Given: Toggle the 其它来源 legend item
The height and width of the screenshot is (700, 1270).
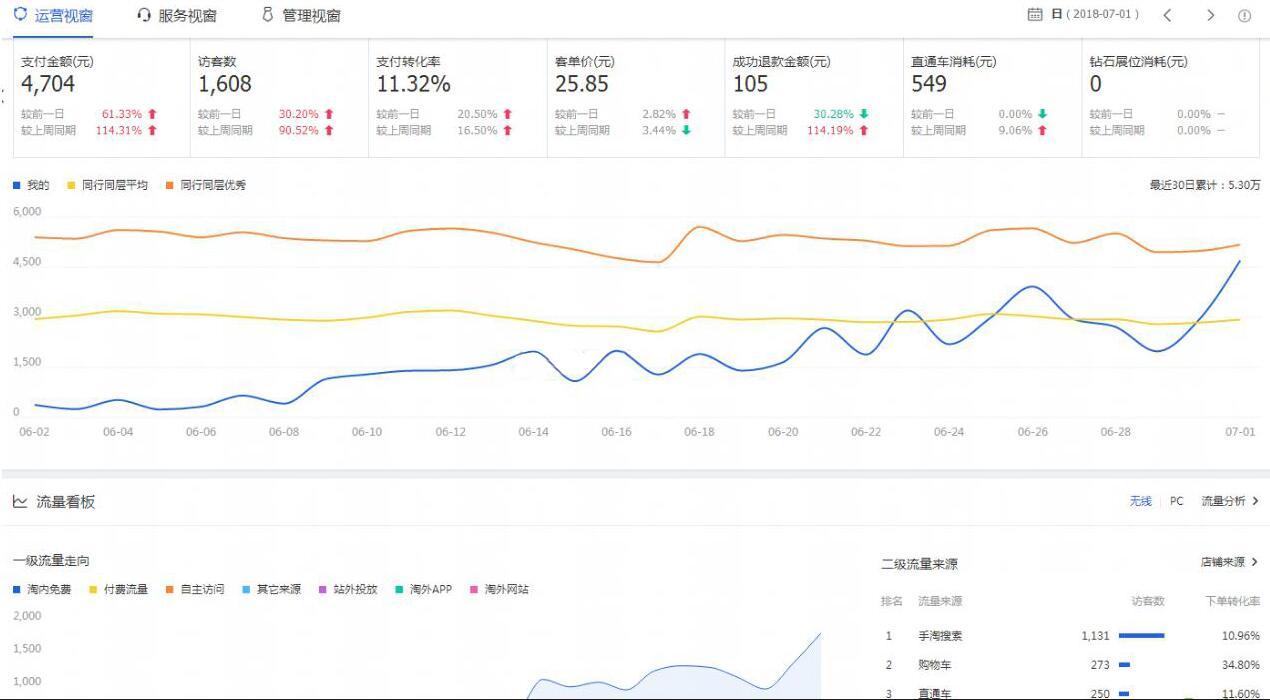Looking at the screenshot, I should (271, 589).
